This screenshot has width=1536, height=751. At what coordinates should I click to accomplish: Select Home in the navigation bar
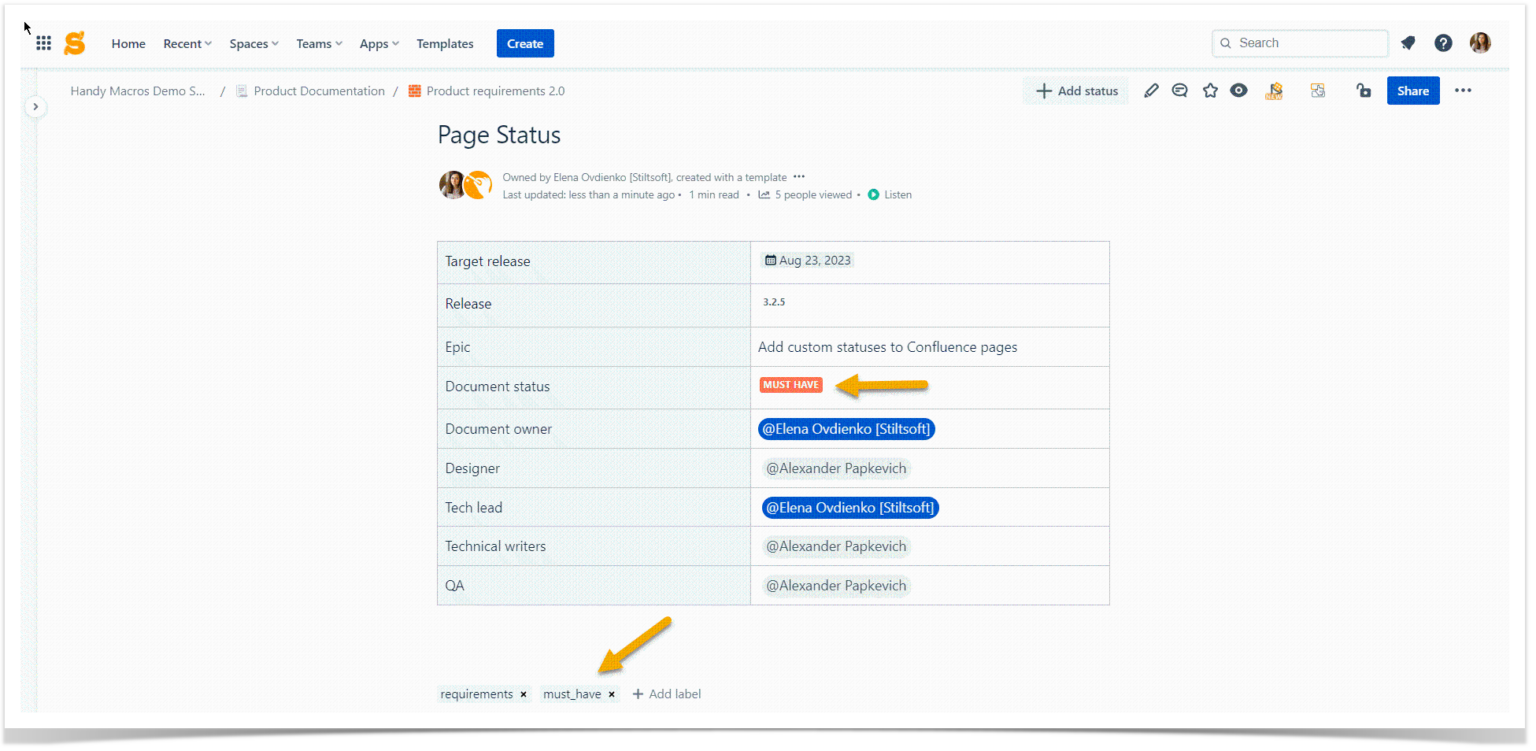coord(128,43)
